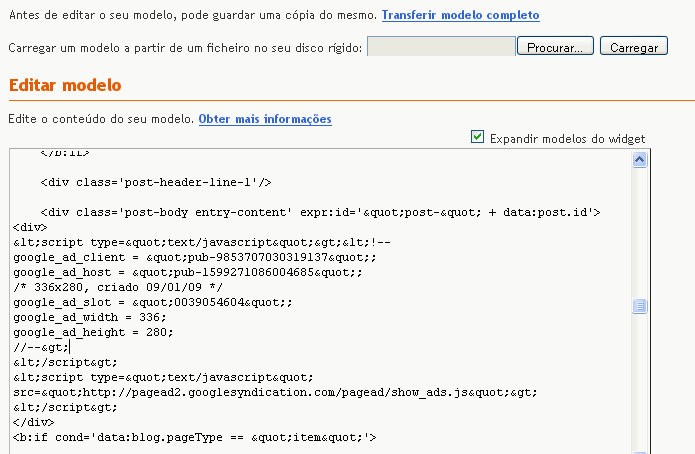Screen dimensions: 695x454
Task: Uncheck Expandir modelos do widget checkbox
Action: (x=477, y=137)
